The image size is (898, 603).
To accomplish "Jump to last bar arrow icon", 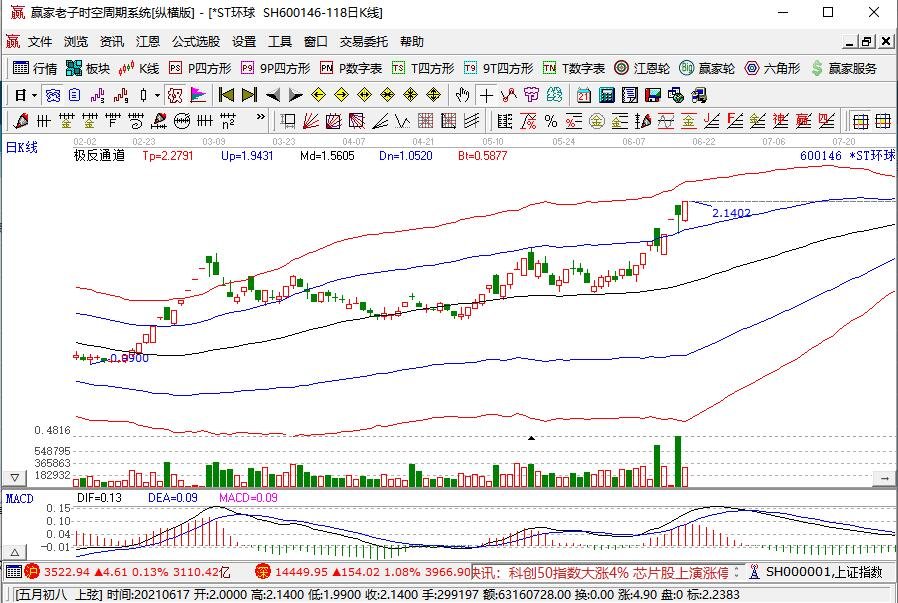I will (x=250, y=95).
